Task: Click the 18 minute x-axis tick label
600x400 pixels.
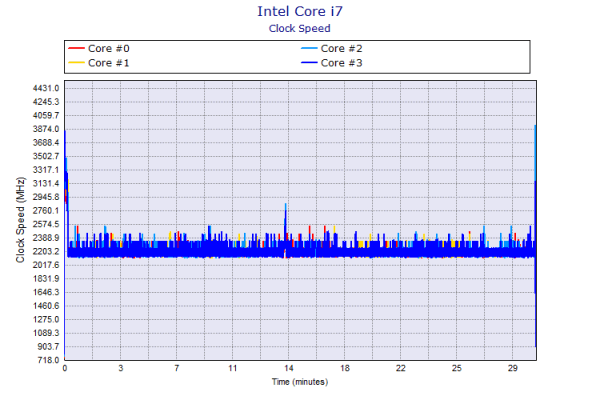Action: point(345,368)
